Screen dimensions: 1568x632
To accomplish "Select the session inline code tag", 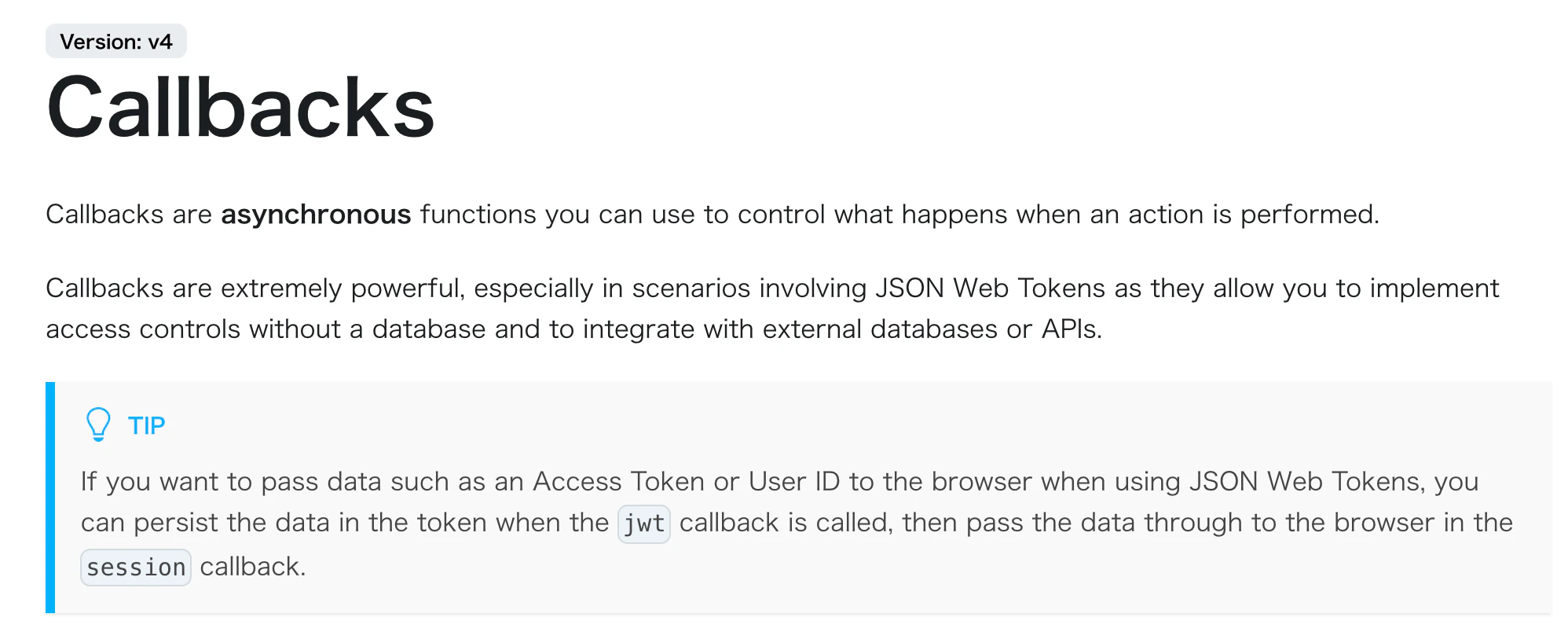I will click(136, 567).
